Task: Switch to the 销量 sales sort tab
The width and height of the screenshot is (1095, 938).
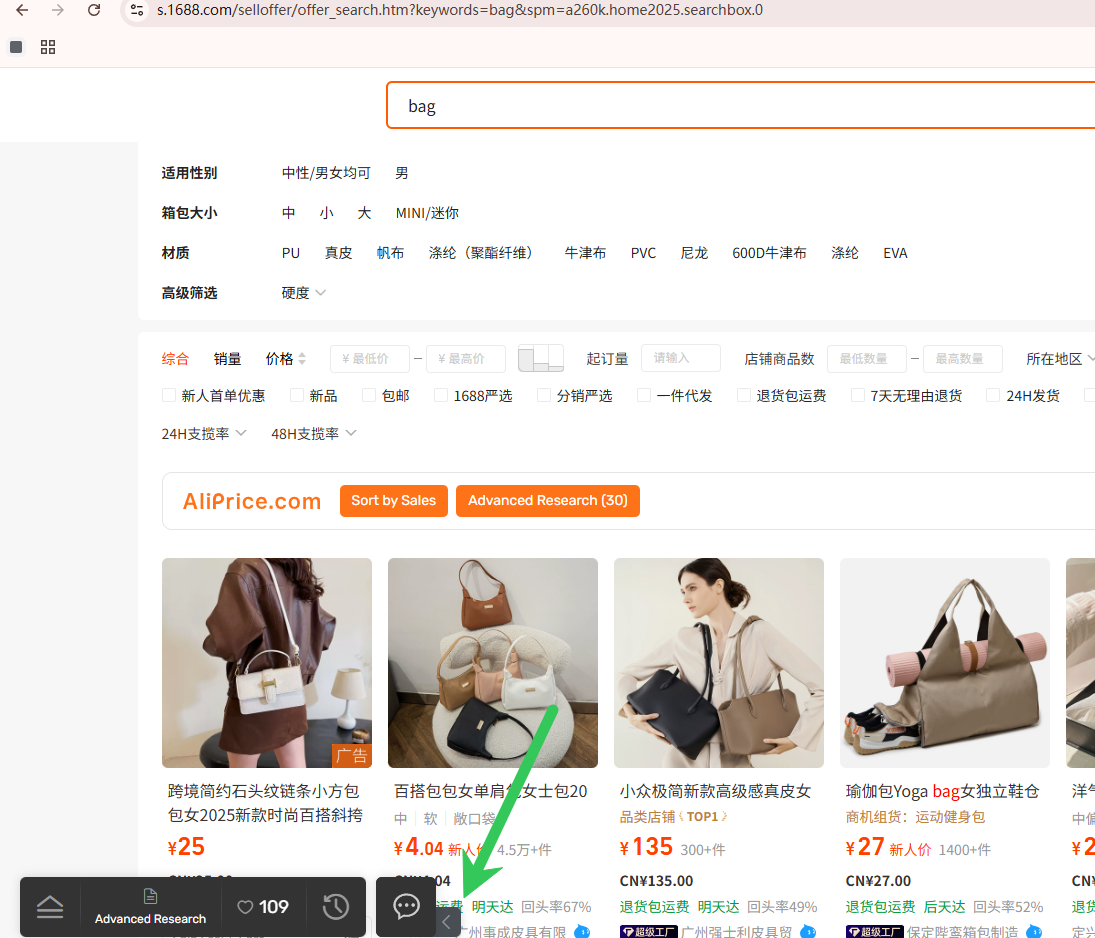Action: click(x=227, y=359)
